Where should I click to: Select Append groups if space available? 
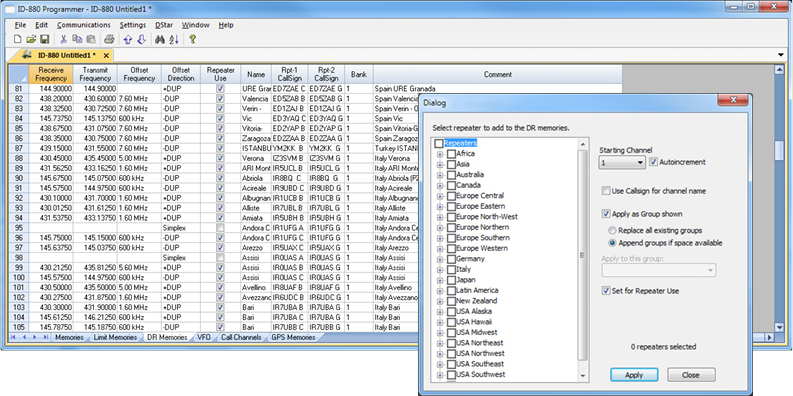[612, 243]
